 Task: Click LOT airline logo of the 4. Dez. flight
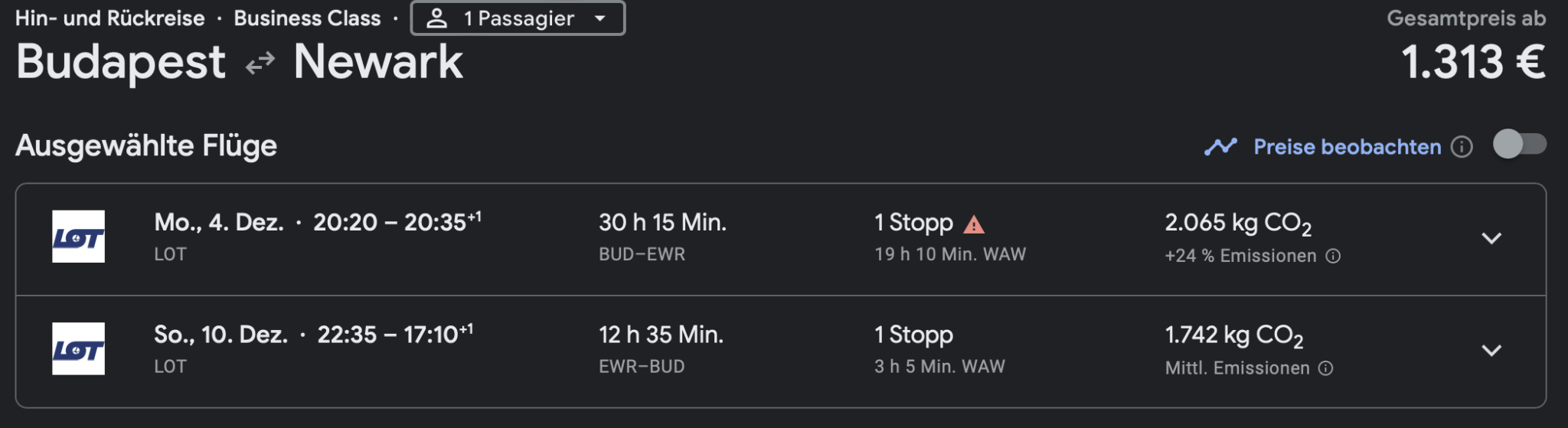click(x=78, y=237)
